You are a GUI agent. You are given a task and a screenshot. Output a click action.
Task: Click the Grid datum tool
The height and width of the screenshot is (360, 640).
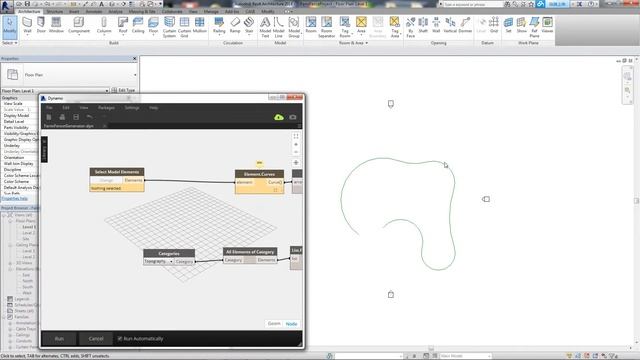(494, 25)
